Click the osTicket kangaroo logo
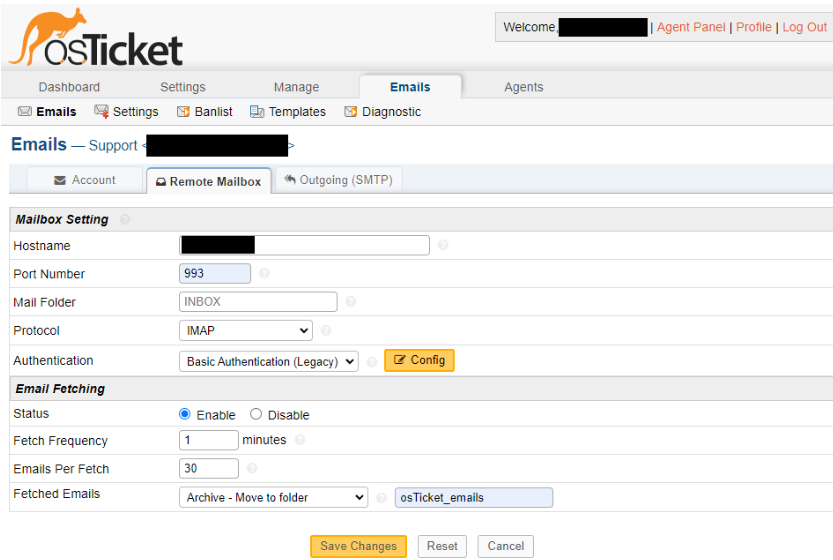This screenshot has width=833, height=560. [96, 40]
